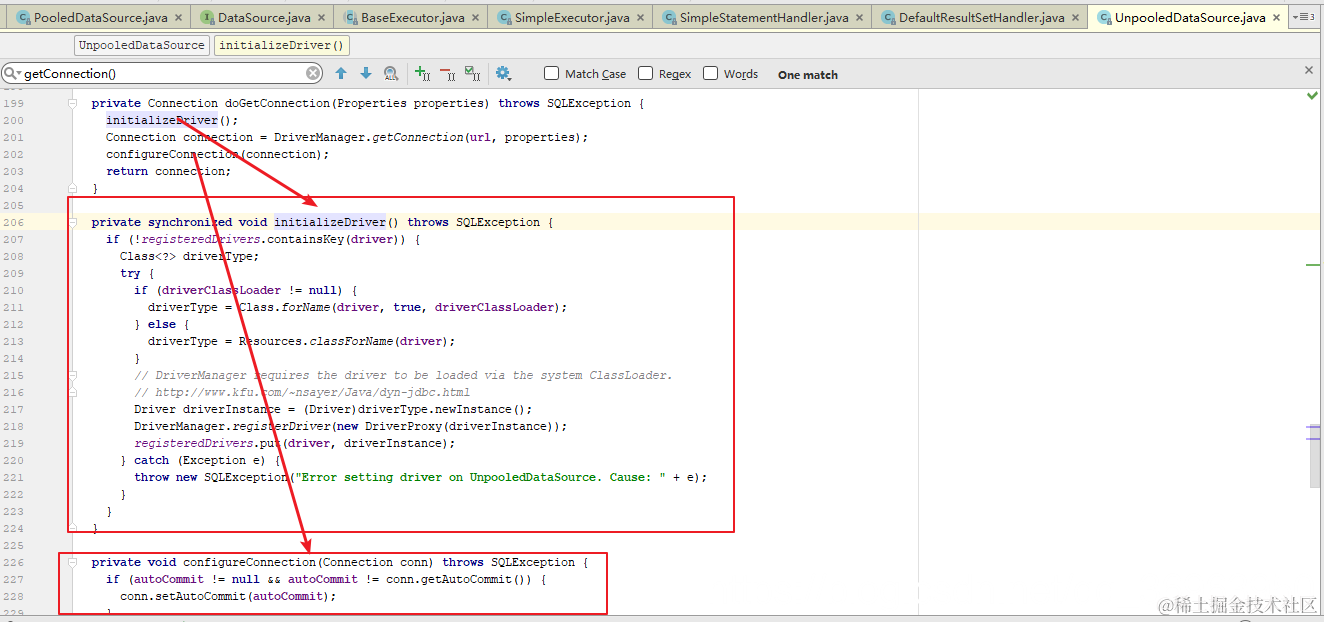Enable the Words checkbox
This screenshot has height=622, width=1324.
pyautogui.click(x=710, y=73)
